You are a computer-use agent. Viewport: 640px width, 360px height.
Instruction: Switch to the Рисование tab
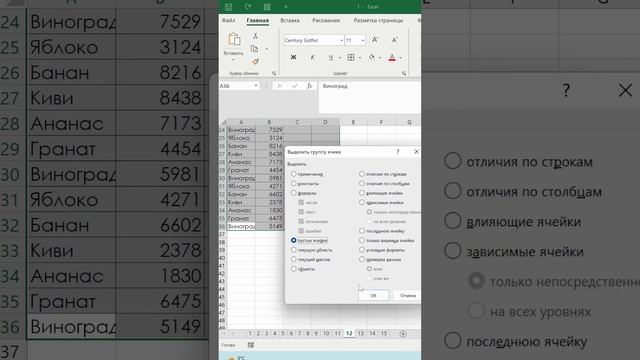click(326, 20)
